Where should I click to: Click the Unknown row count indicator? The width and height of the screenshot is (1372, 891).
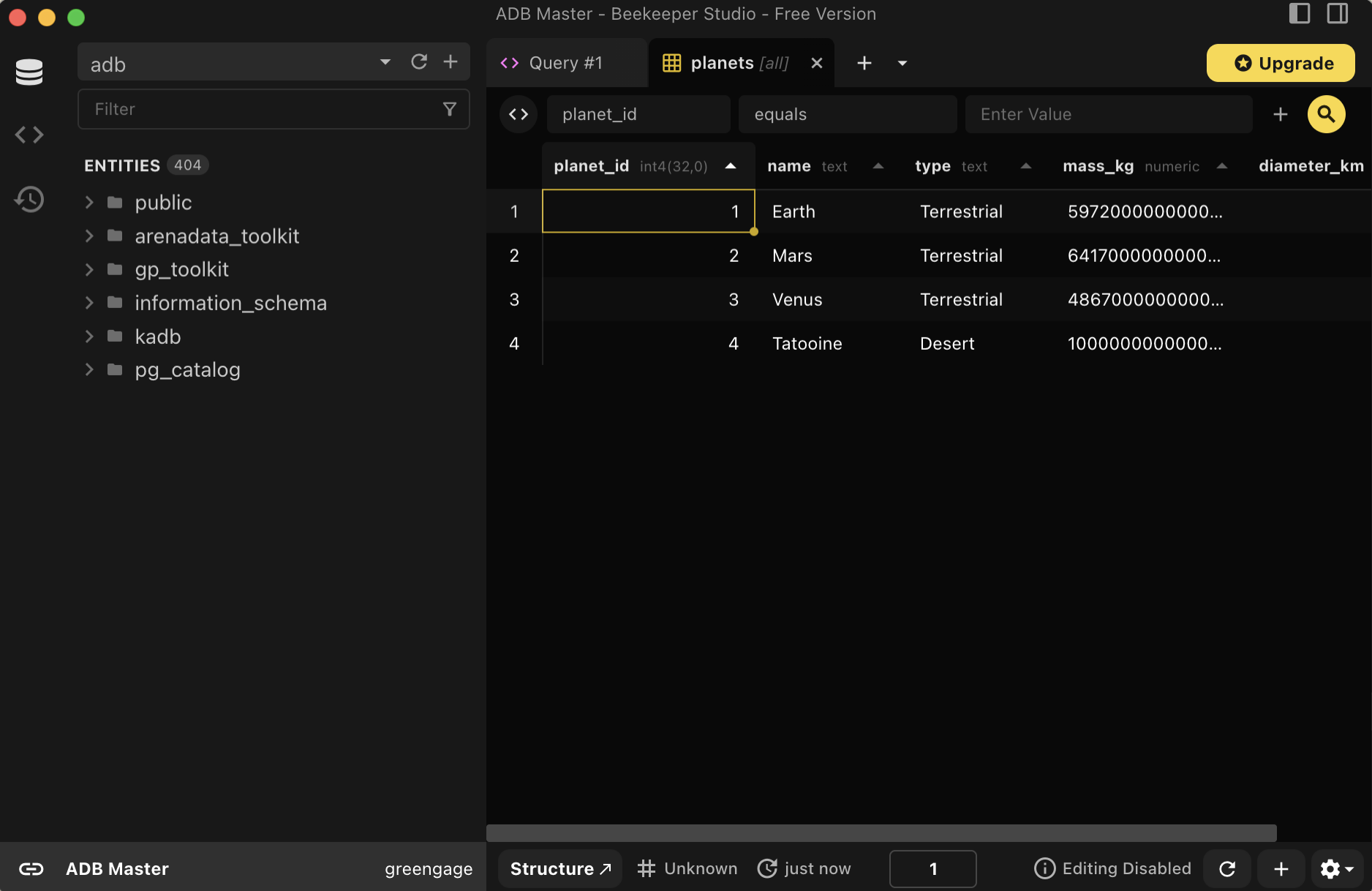687,868
